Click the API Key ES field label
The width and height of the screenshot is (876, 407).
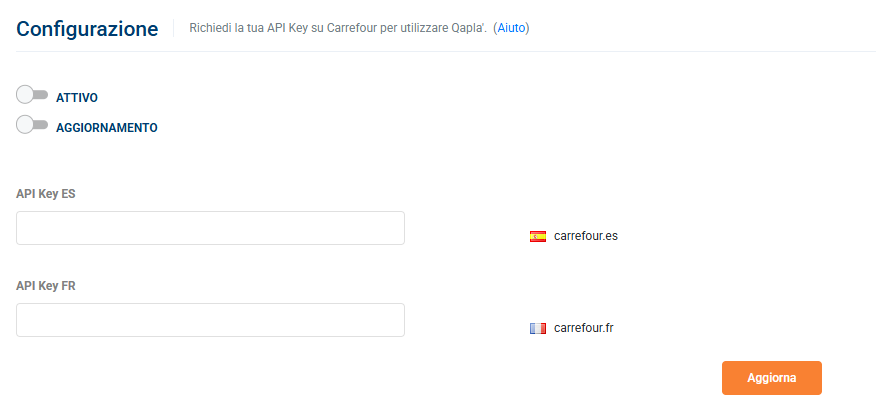tap(46, 194)
